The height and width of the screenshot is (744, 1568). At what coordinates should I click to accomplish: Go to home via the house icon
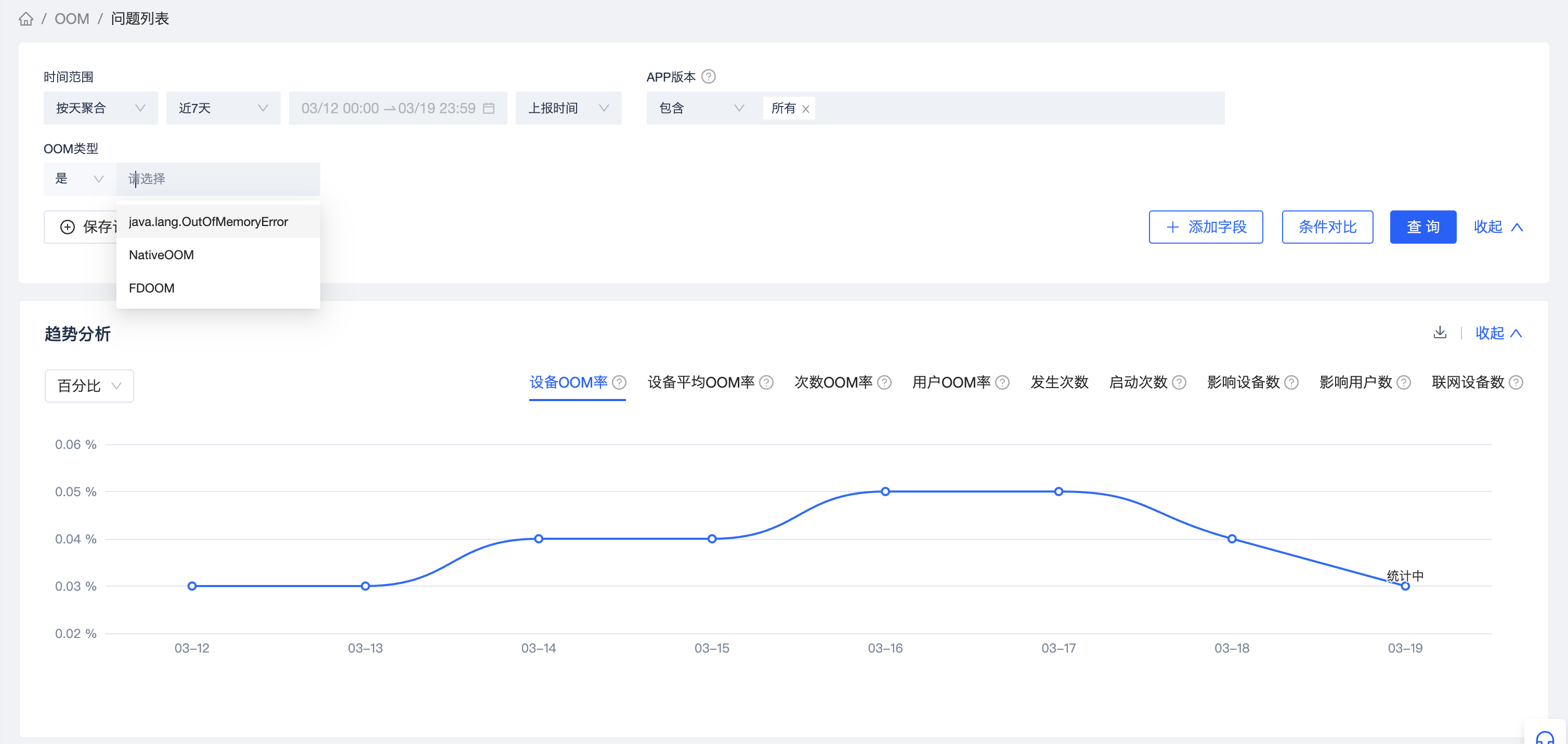click(x=25, y=19)
